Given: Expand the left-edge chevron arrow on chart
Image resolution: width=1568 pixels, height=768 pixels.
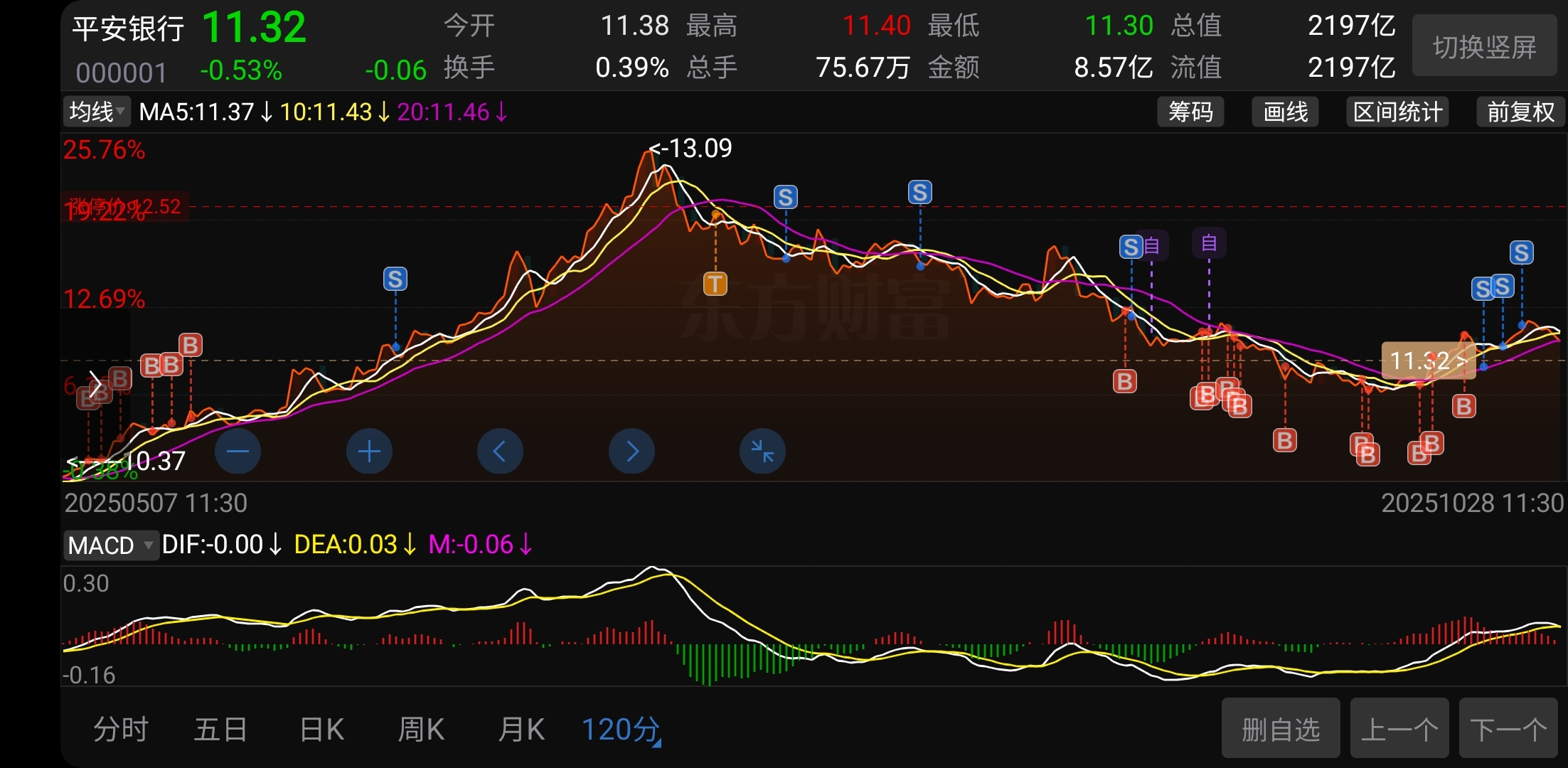Looking at the screenshot, I should (x=95, y=385).
